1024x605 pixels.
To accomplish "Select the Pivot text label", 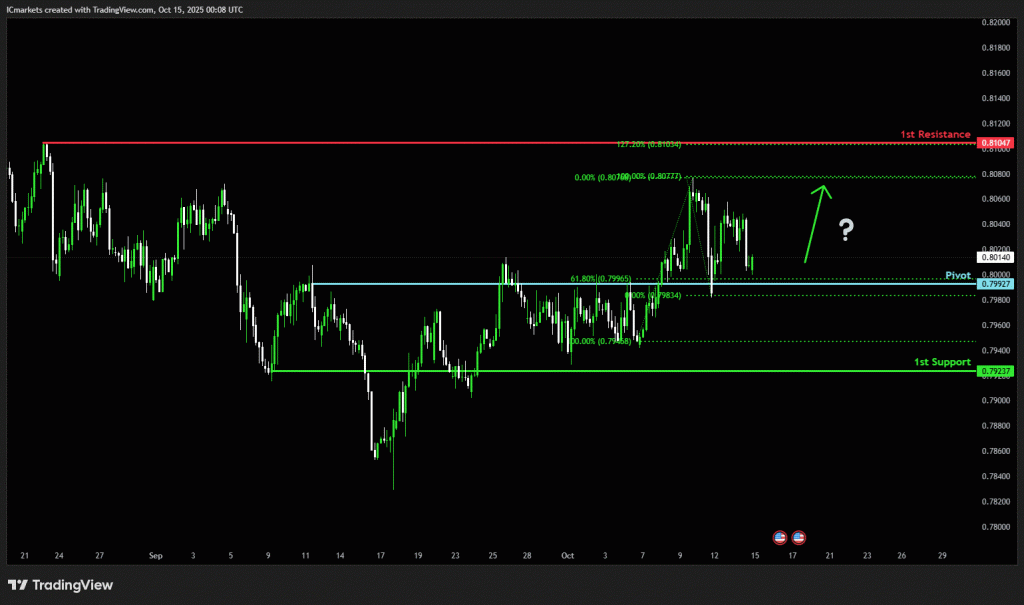I will point(958,275).
